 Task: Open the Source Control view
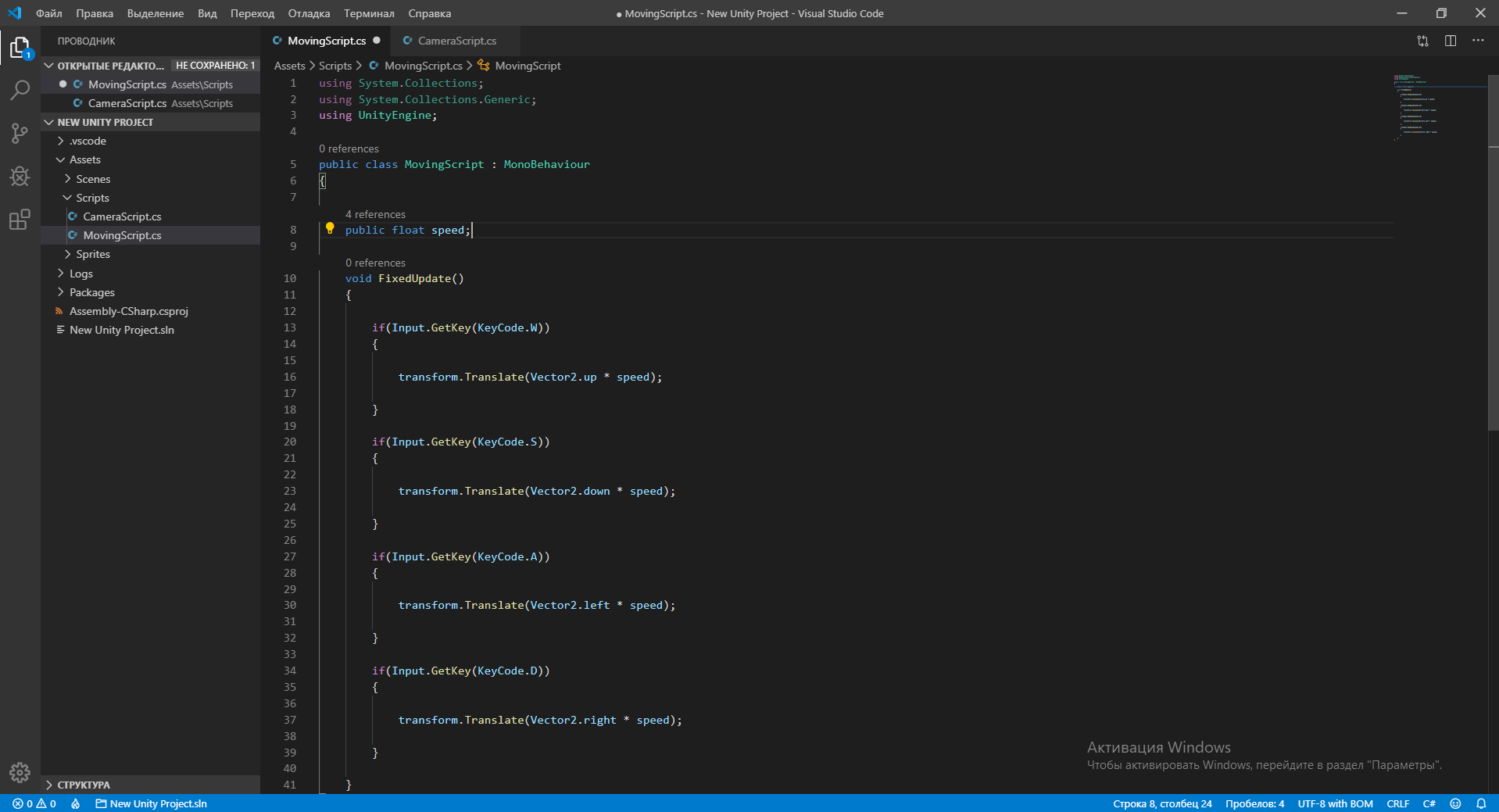pos(20,134)
